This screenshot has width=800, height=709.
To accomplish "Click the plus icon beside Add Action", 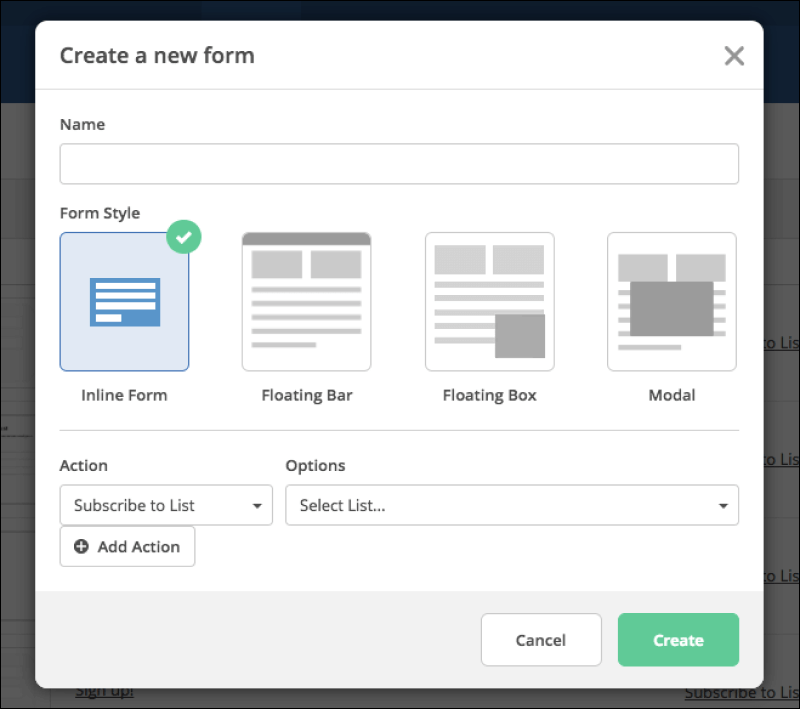I will (x=81, y=546).
